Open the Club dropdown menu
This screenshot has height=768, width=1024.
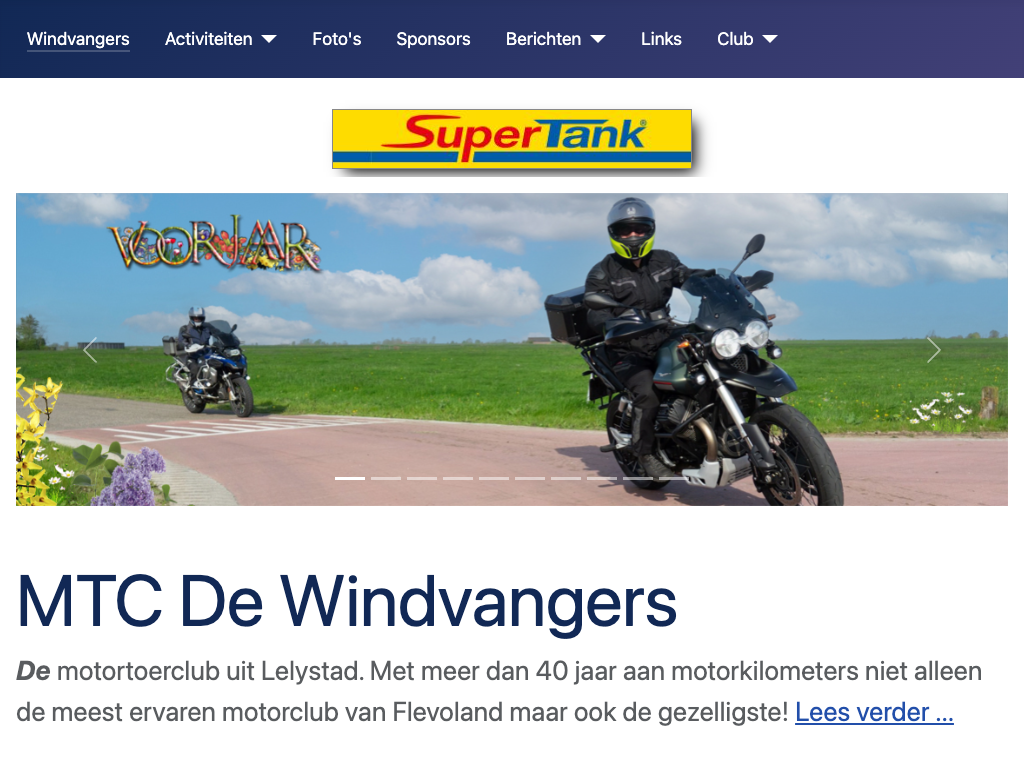pos(747,39)
